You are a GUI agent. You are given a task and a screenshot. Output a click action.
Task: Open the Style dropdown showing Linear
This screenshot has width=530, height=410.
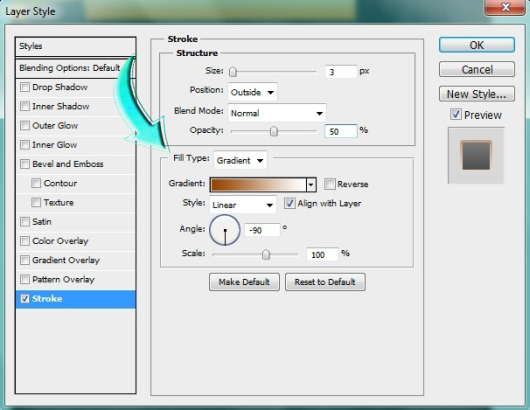243,205
